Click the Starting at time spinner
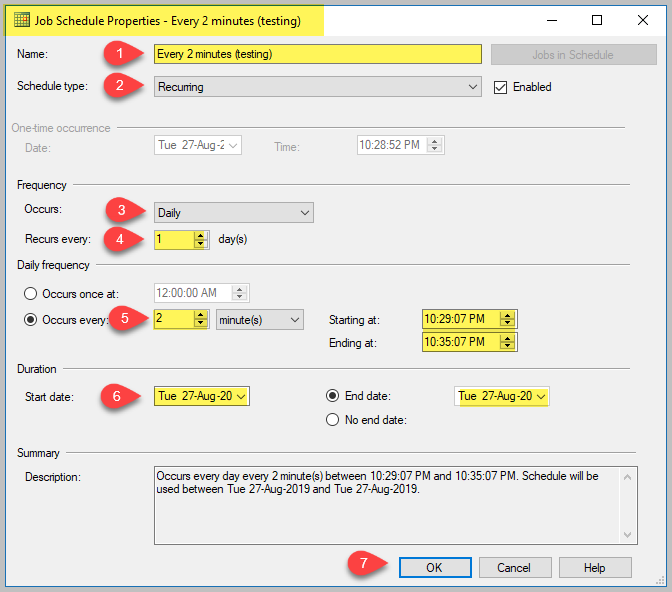 (507, 319)
